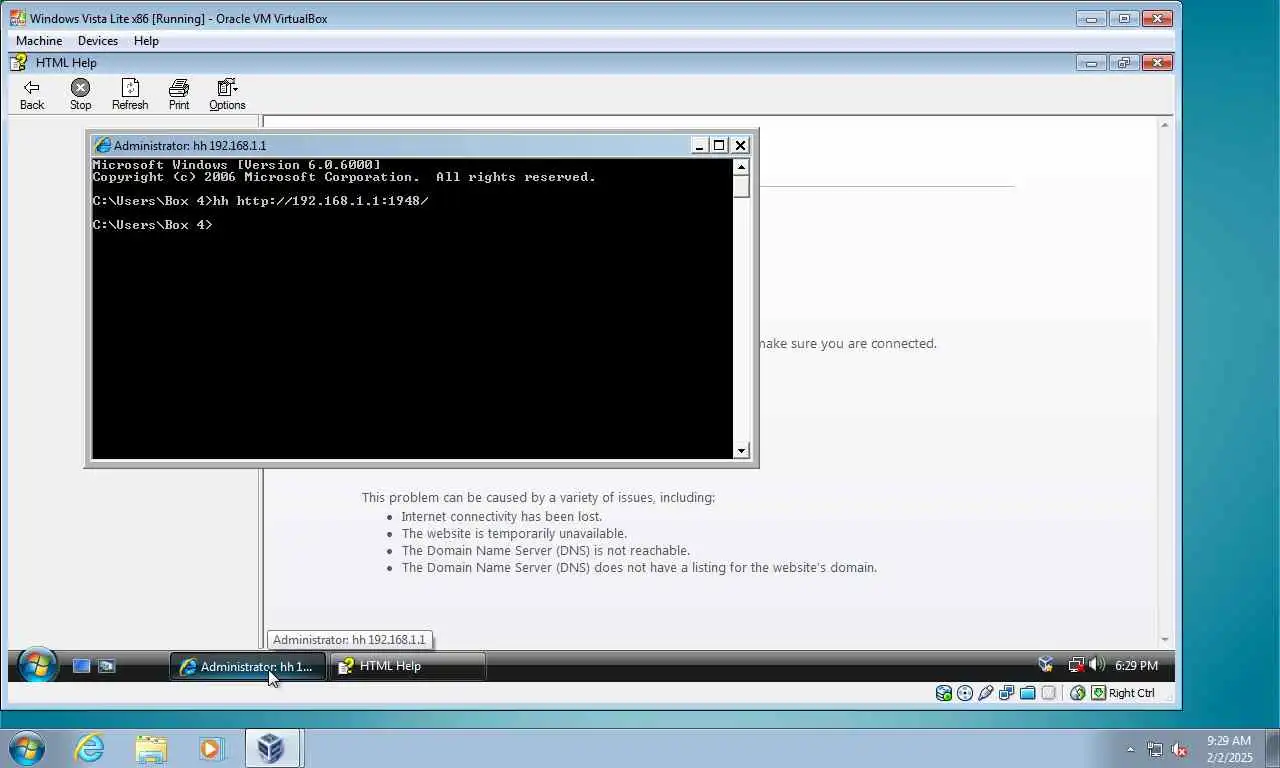Viewport: 1280px width, 768px height.
Task: Click the command prompt title bar icon
Action: 102,145
